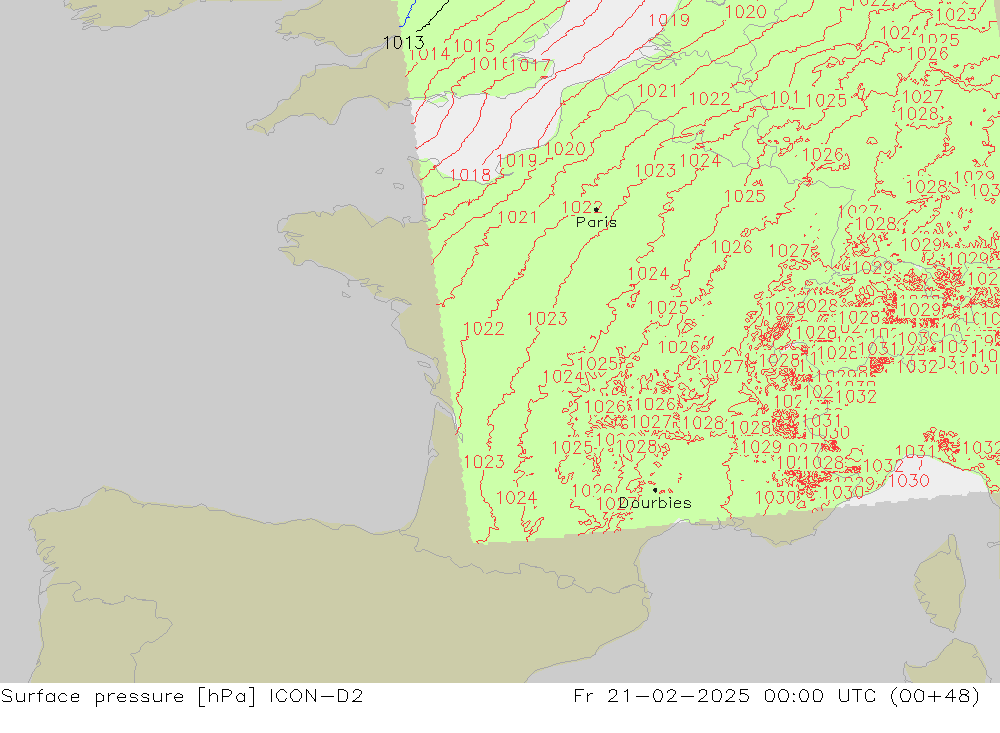The height and width of the screenshot is (733, 1000).
Task: Click the 1015 isobar label
Action: [x=474, y=45]
